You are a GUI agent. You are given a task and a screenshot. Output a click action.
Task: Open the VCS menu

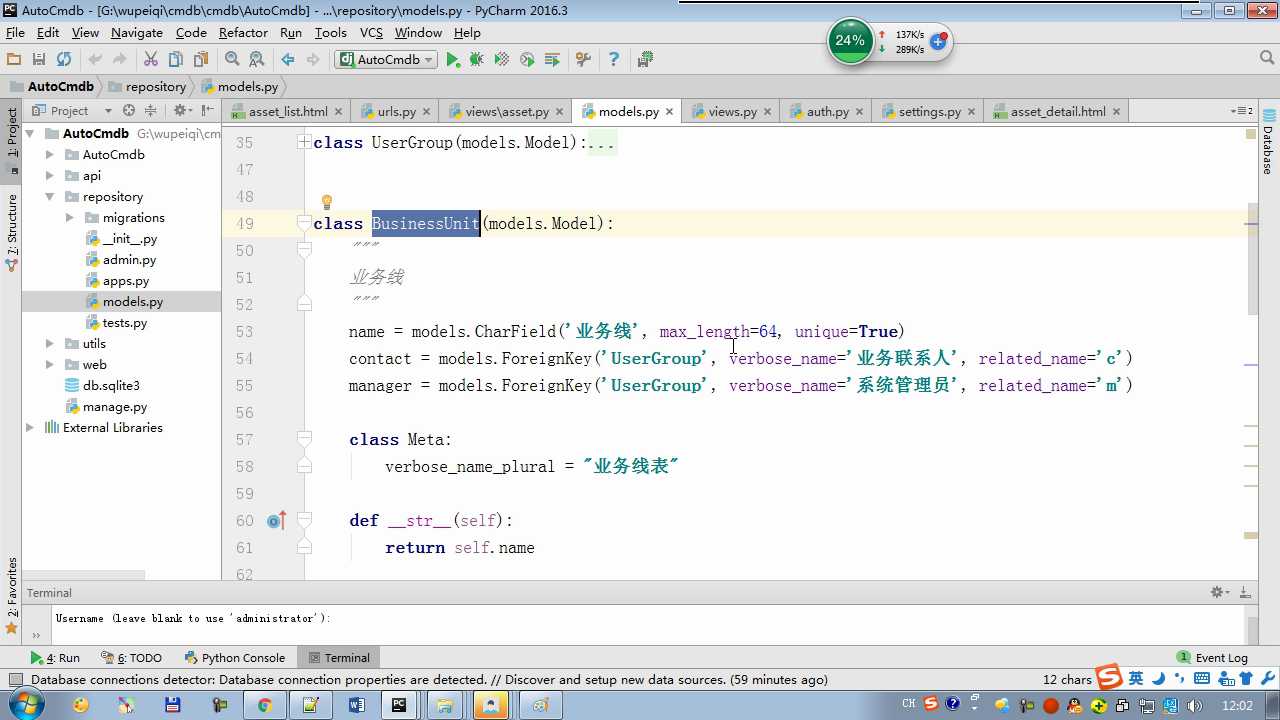pos(371,32)
